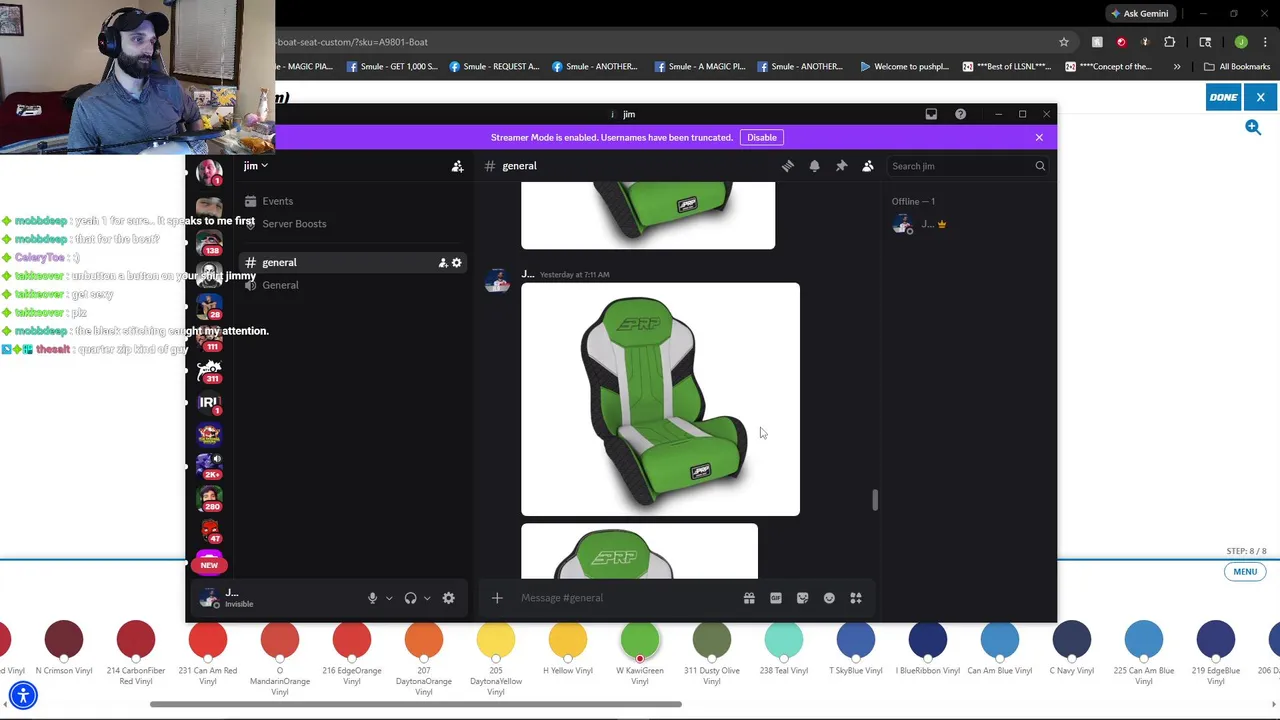Toggle headphones deafen in Discord user panel

click(x=410, y=598)
